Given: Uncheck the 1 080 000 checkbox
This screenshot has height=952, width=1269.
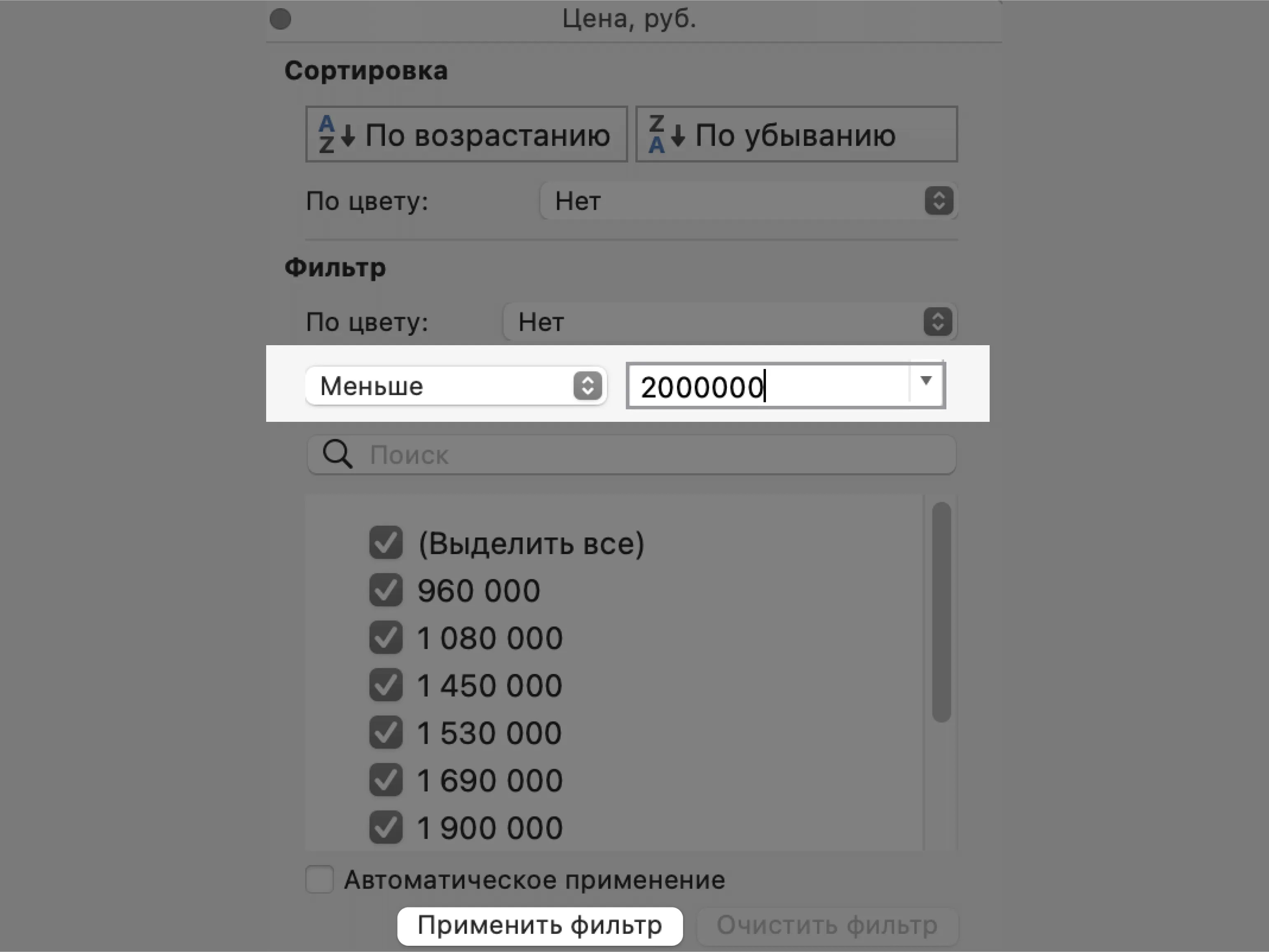Looking at the screenshot, I should click(x=386, y=638).
